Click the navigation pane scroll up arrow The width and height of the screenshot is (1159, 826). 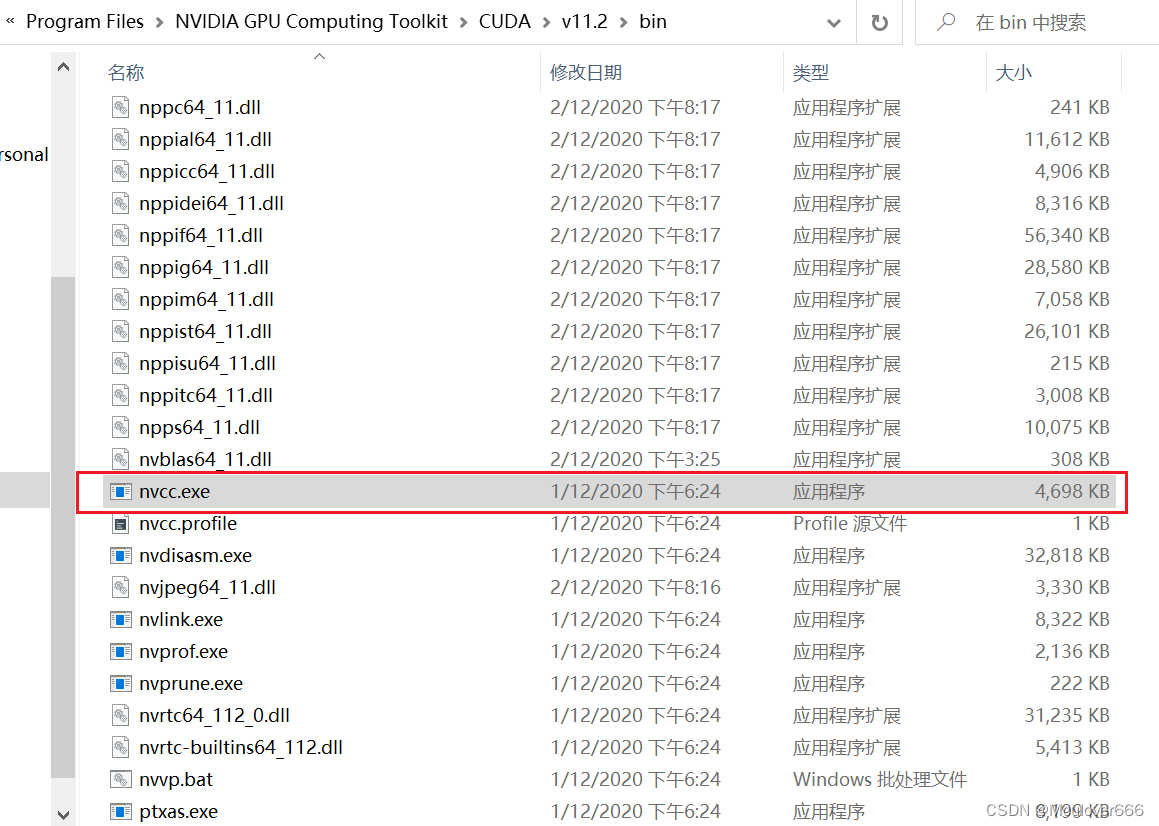coord(64,67)
